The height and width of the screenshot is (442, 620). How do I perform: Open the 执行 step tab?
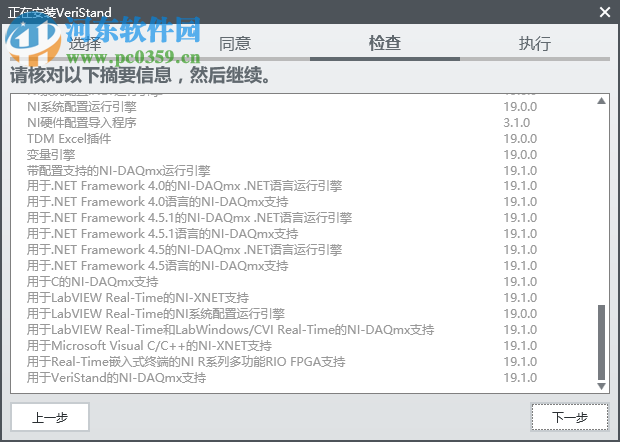535,43
